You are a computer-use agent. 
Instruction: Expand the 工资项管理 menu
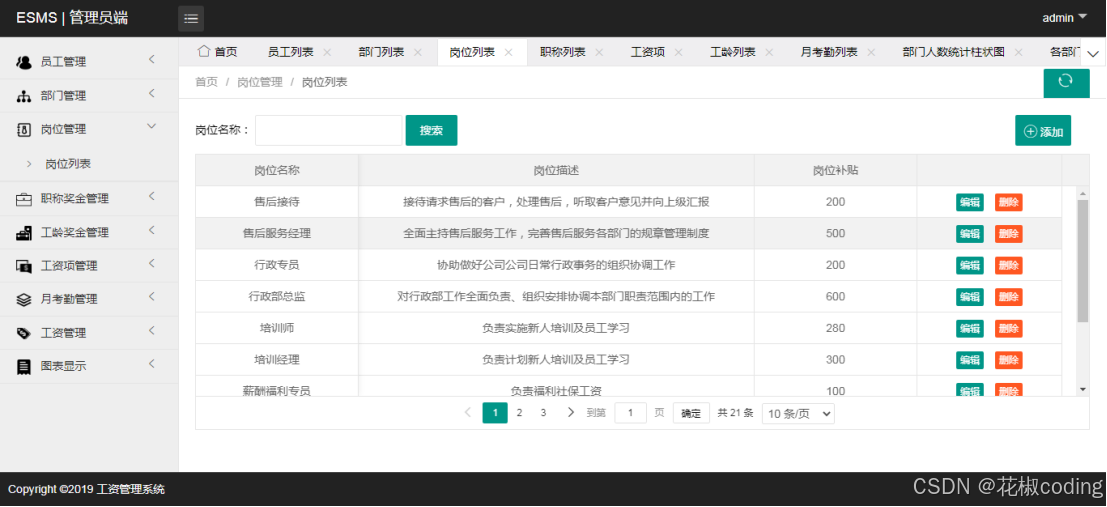(152, 264)
